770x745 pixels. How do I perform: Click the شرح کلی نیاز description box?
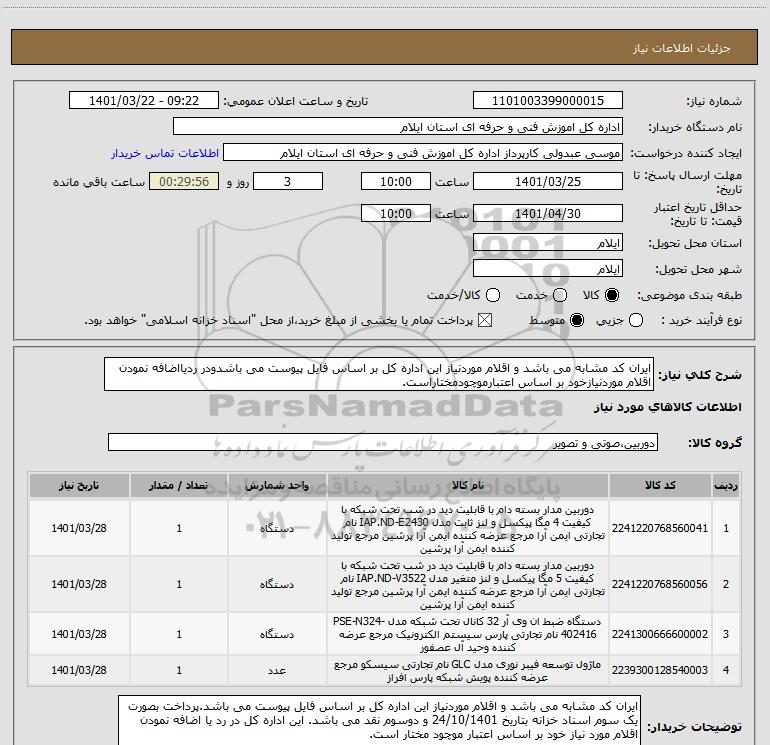(379, 375)
